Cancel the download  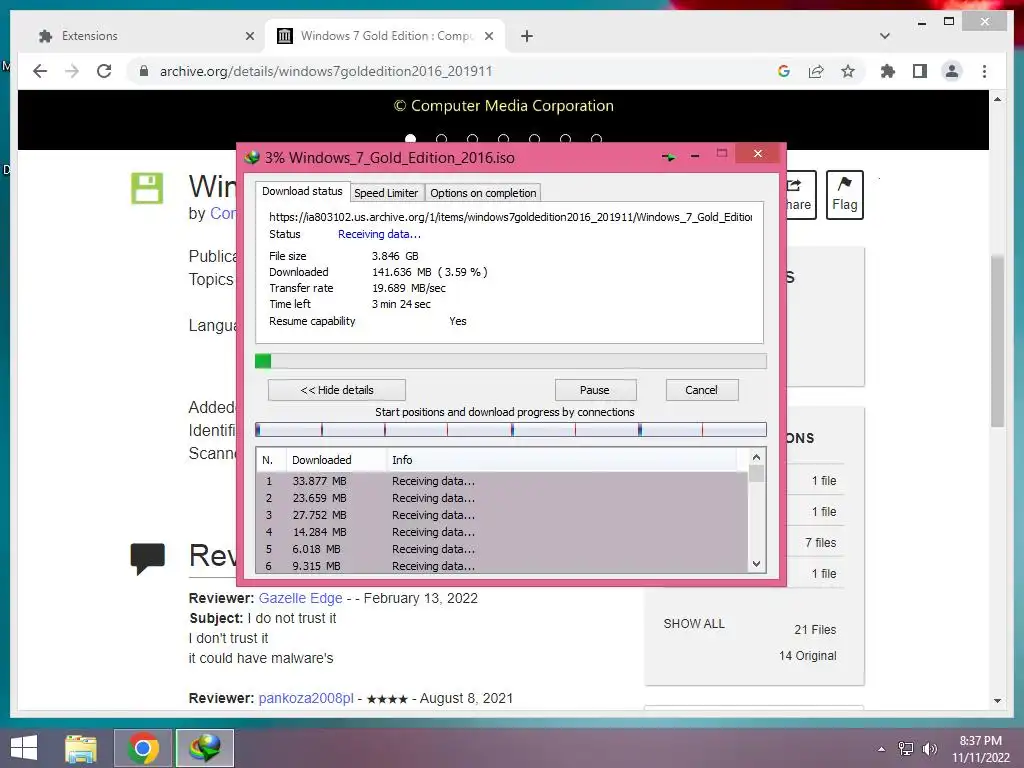click(701, 390)
